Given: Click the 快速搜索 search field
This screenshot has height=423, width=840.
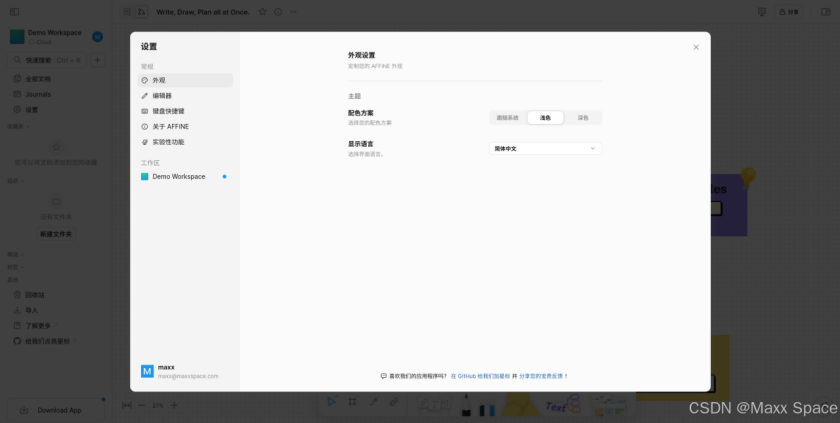Looking at the screenshot, I should pos(47,60).
